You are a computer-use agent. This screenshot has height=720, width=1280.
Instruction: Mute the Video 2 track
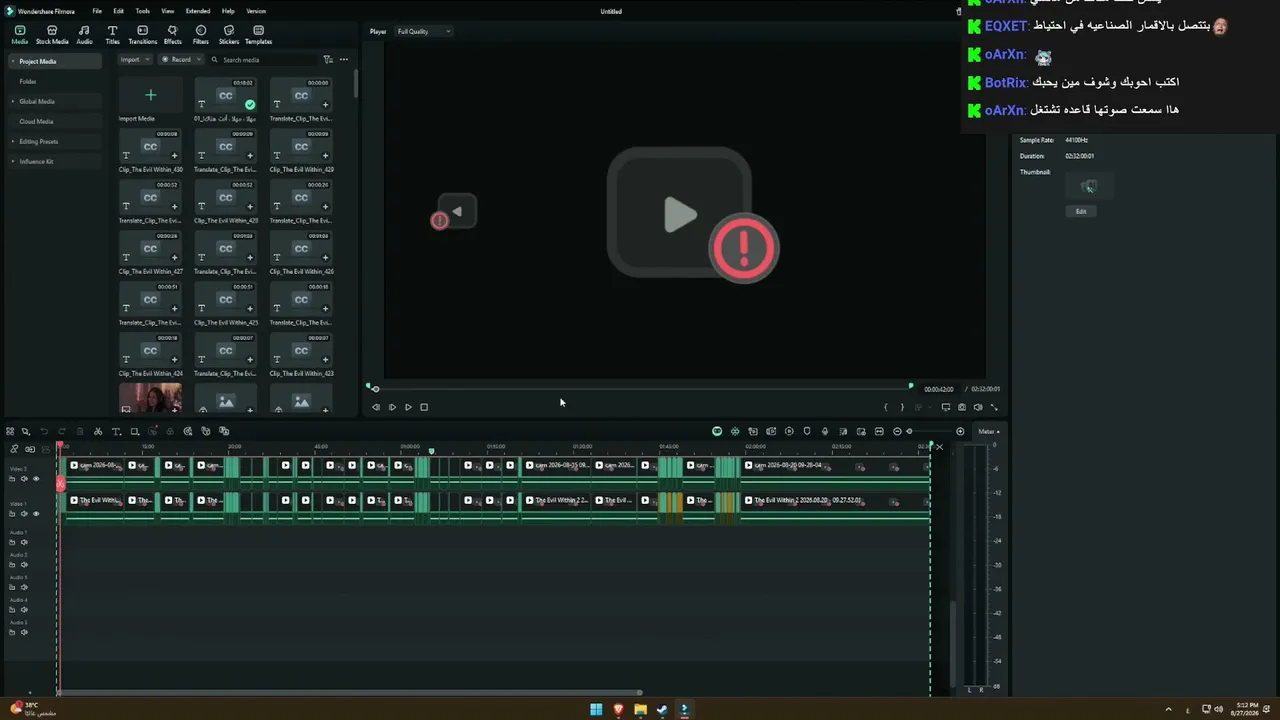pyautogui.click(x=25, y=479)
